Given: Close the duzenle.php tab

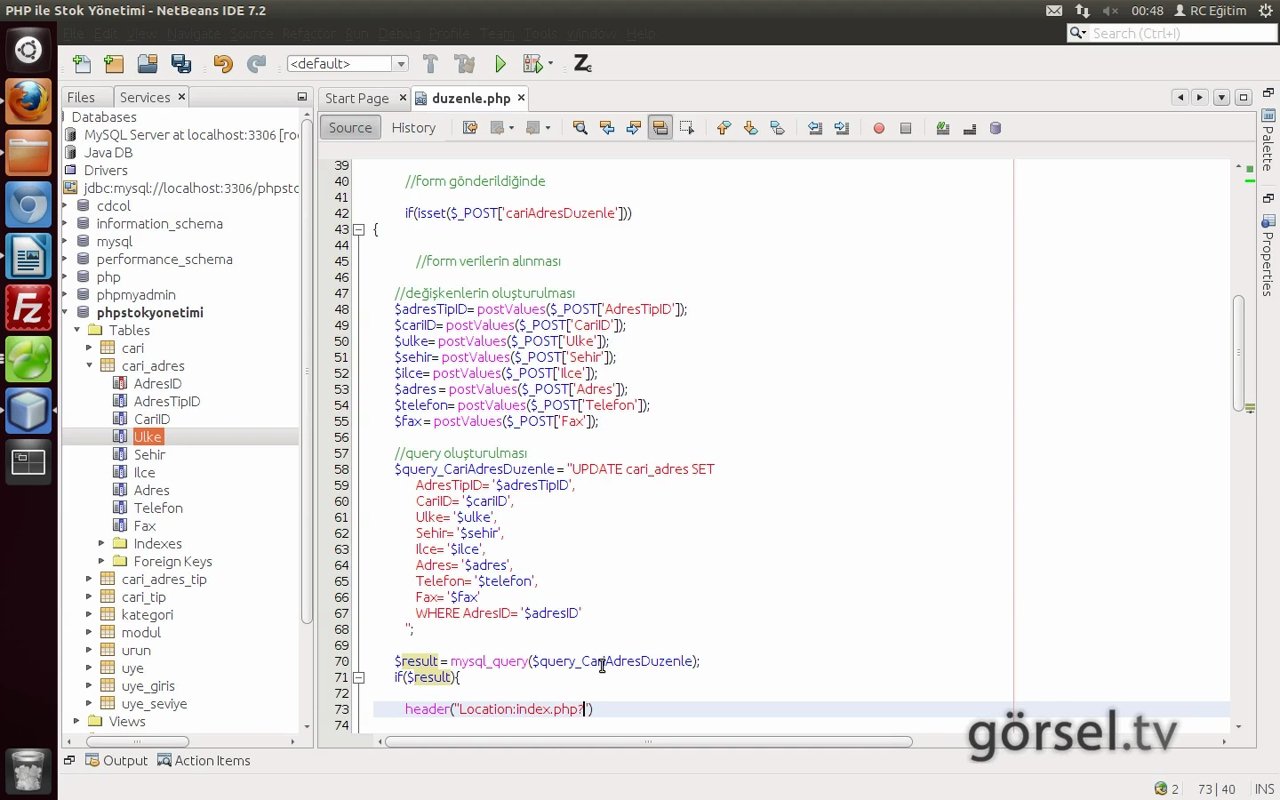Looking at the screenshot, I should [x=521, y=98].
